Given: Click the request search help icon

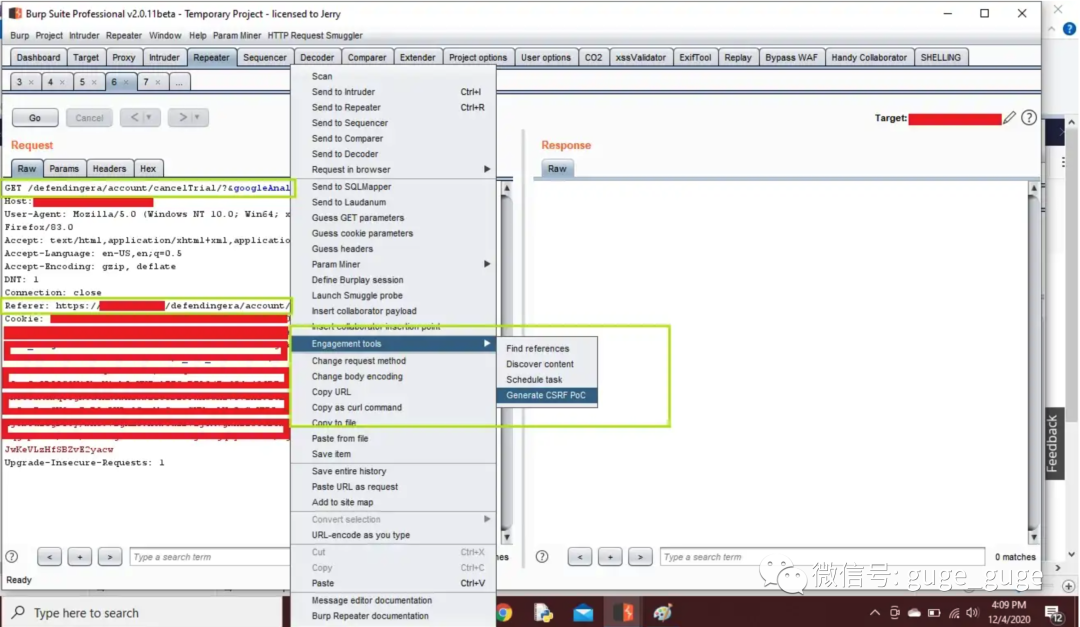Looking at the screenshot, I should point(12,556).
